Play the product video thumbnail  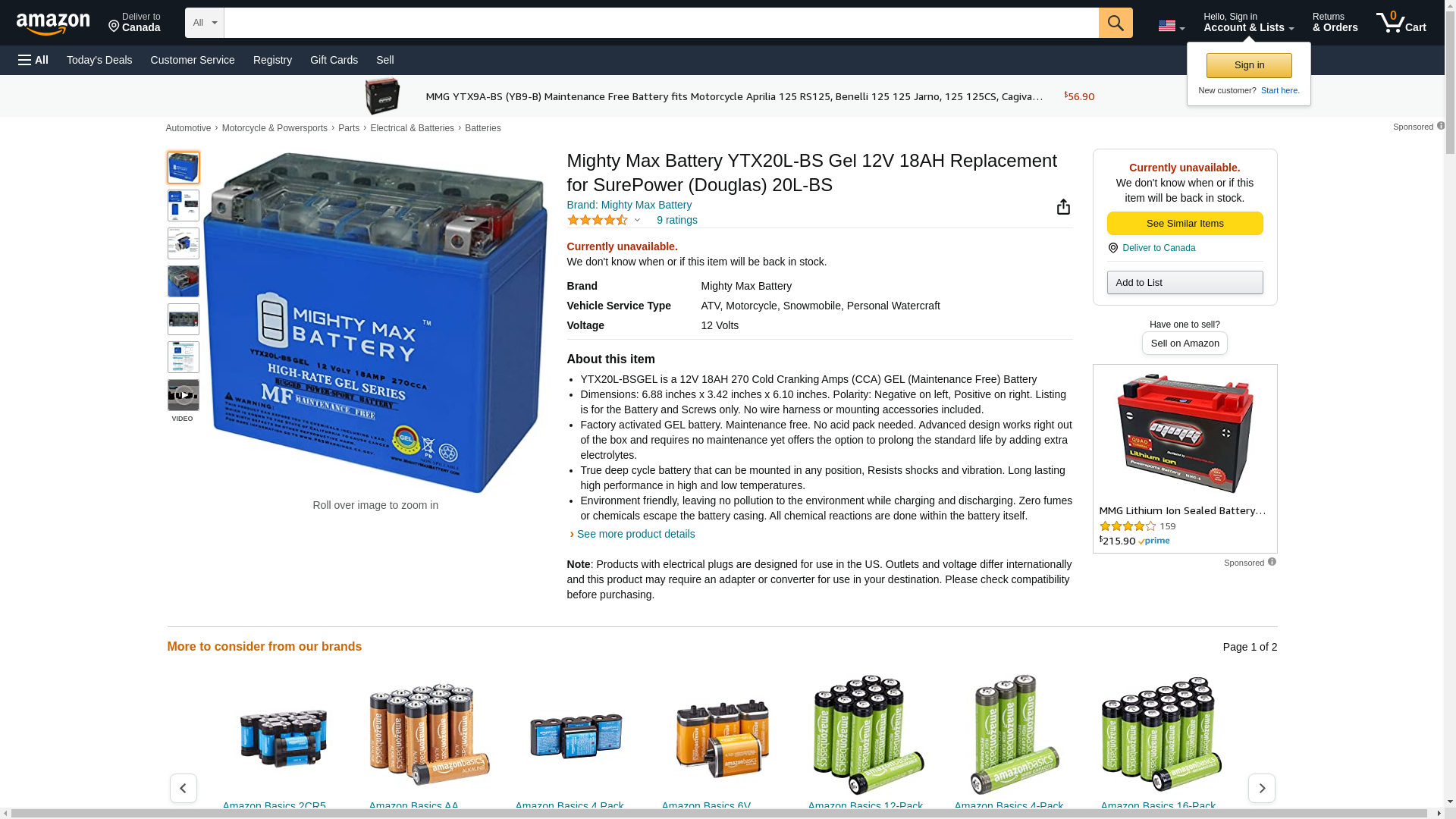click(x=183, y=395)
